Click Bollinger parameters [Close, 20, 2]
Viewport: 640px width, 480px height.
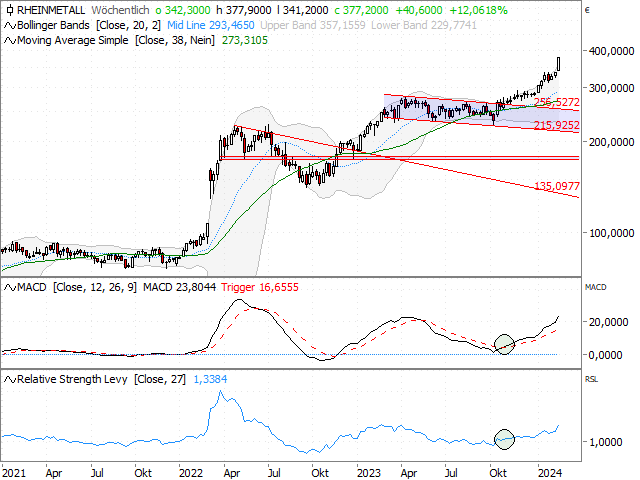128,25
